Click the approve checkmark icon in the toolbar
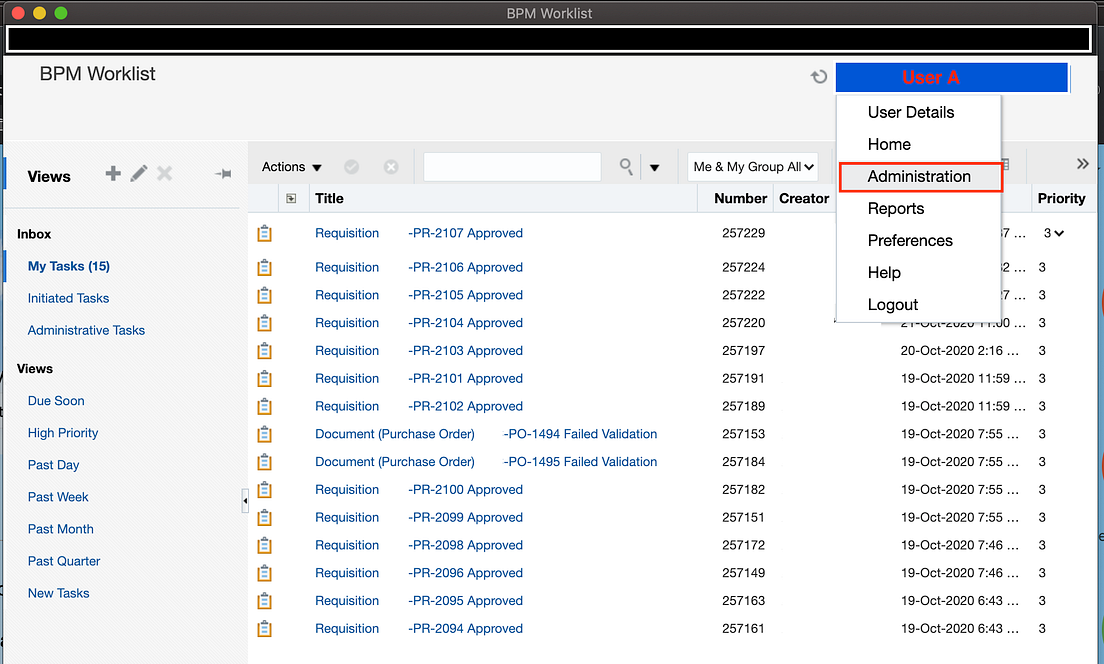 [x=351, y=166]
